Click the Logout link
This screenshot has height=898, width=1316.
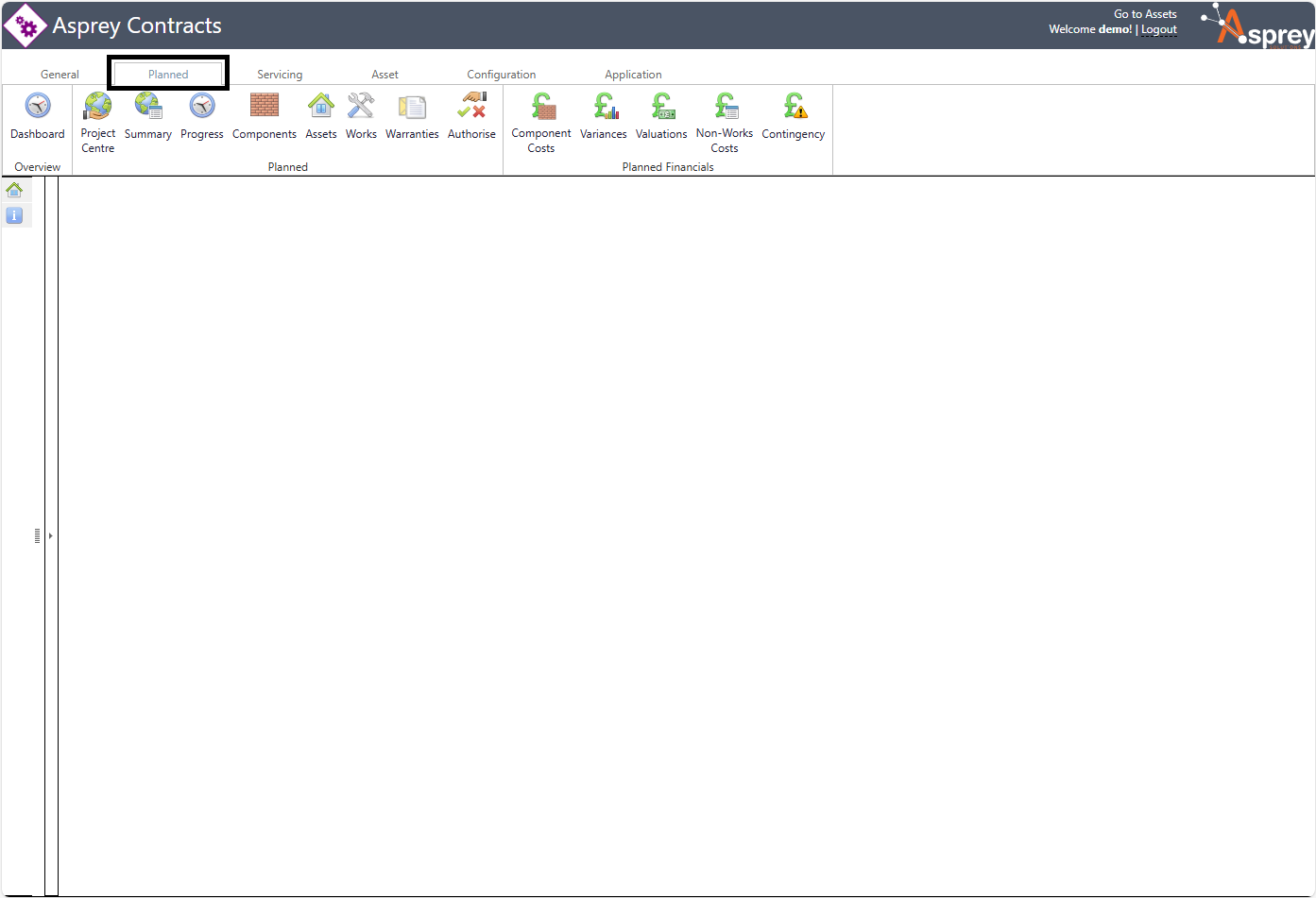(1159, 29)
